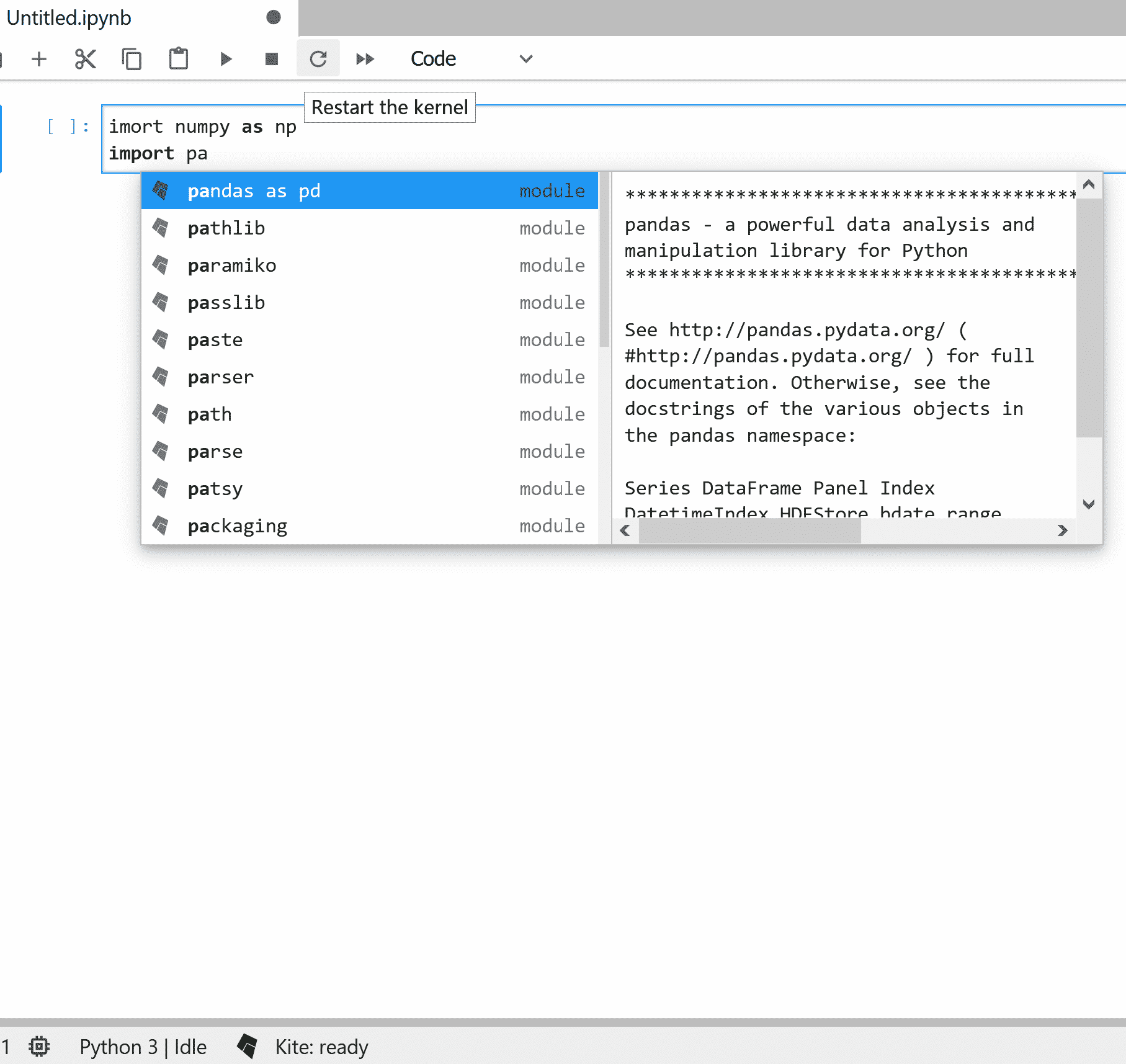Screen dimensions: 1126x1064
Task: Open kernel status Python 3 | Idle
Action: tap(143, 1047)
